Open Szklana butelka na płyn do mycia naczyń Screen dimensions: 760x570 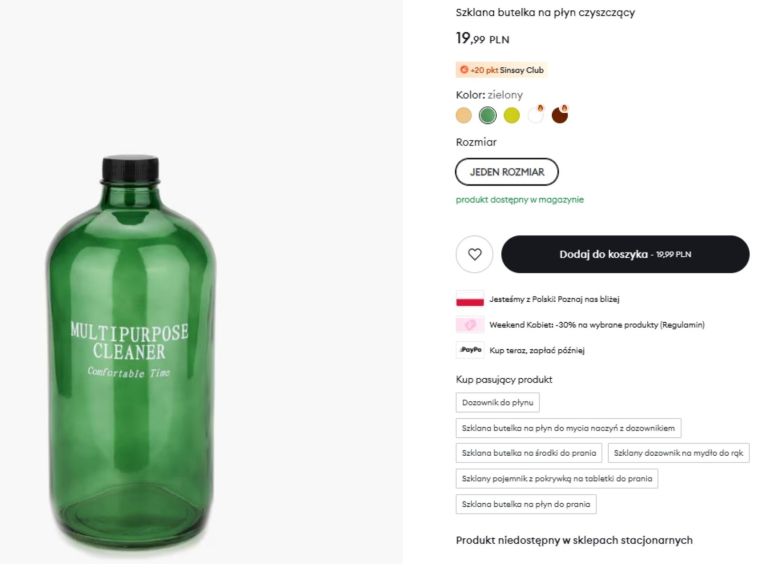568,428
